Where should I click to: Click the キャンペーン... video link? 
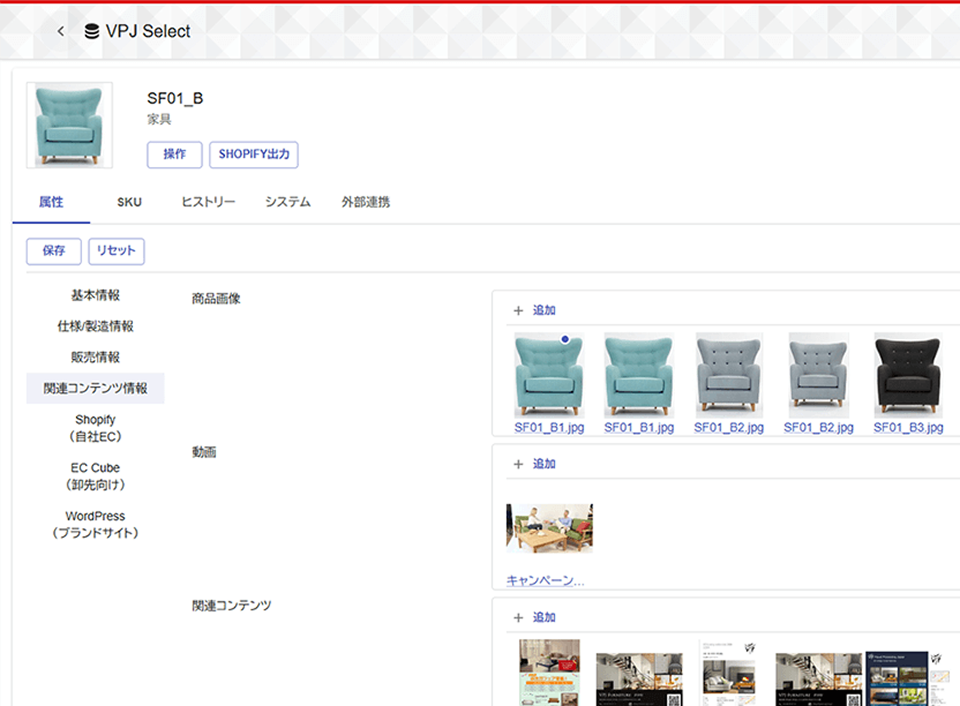546,580
